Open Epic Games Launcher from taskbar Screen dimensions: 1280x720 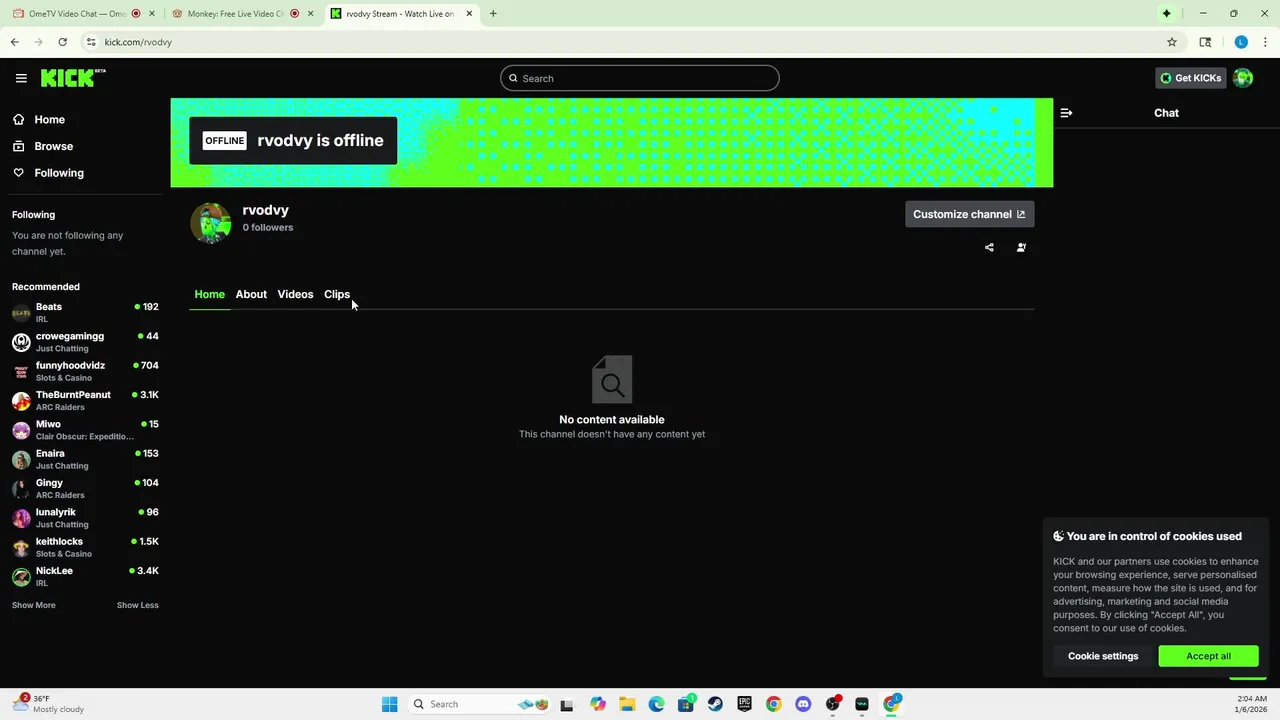click(x=744, y=704)
